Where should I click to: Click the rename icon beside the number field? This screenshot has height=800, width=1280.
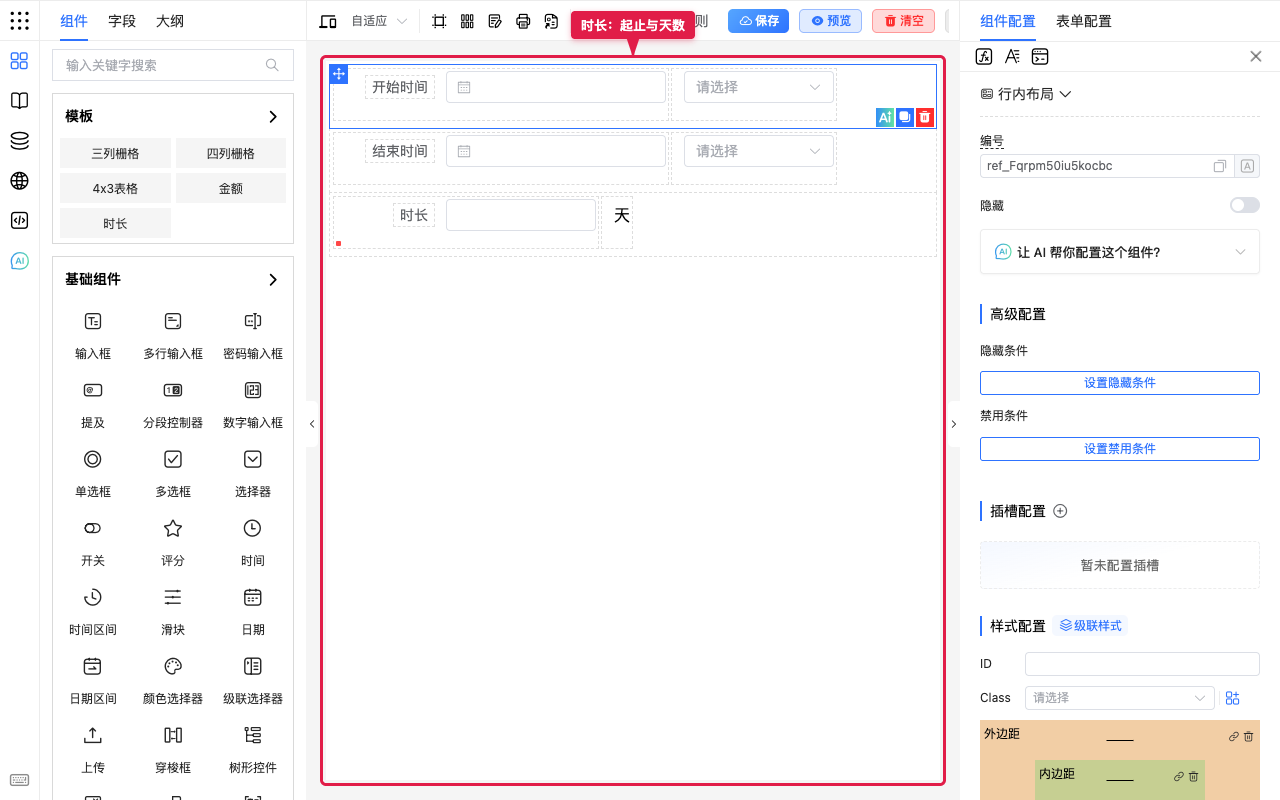(1247, 166)
